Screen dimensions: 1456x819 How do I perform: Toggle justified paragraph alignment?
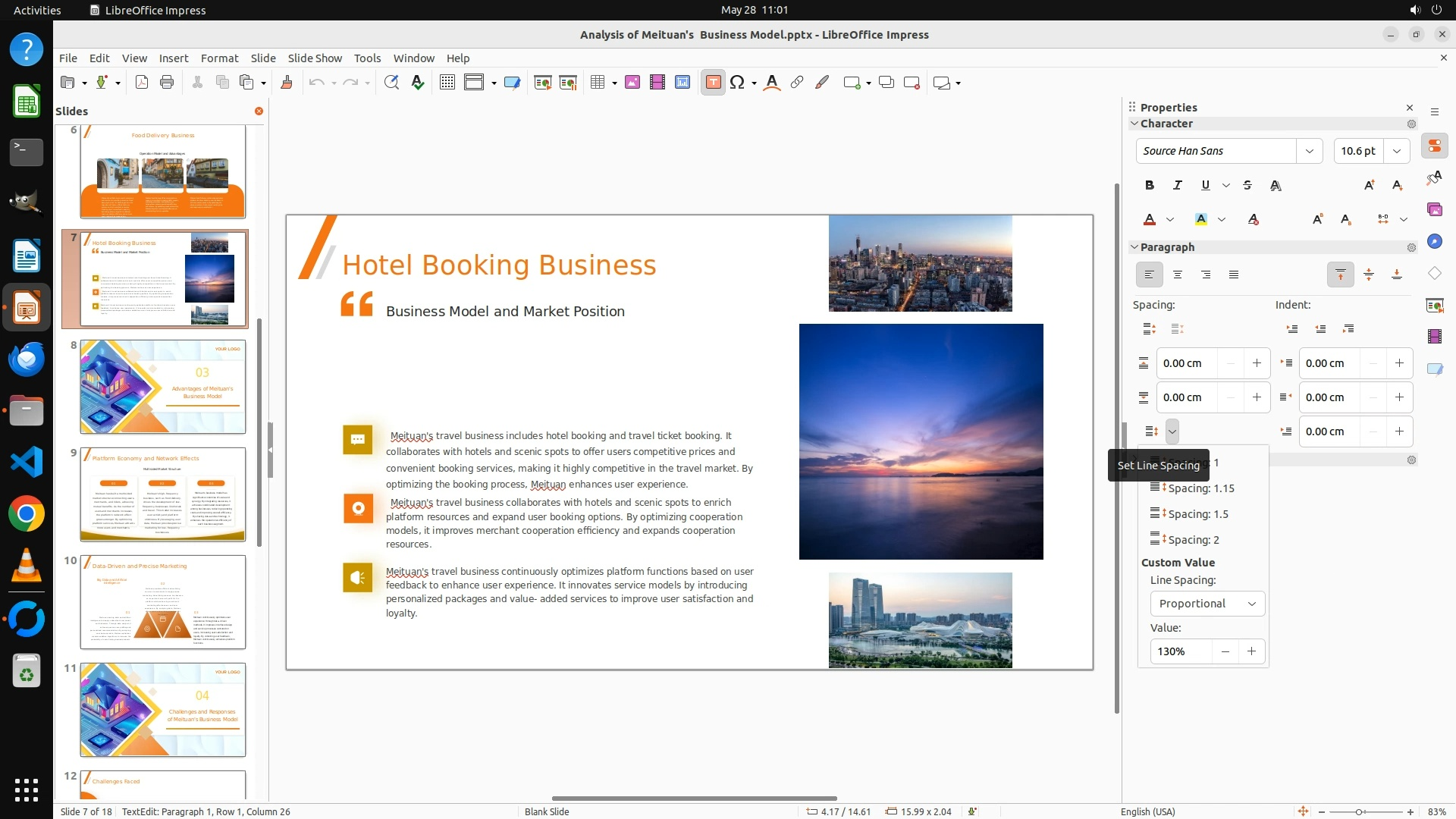pos(1234,275)
